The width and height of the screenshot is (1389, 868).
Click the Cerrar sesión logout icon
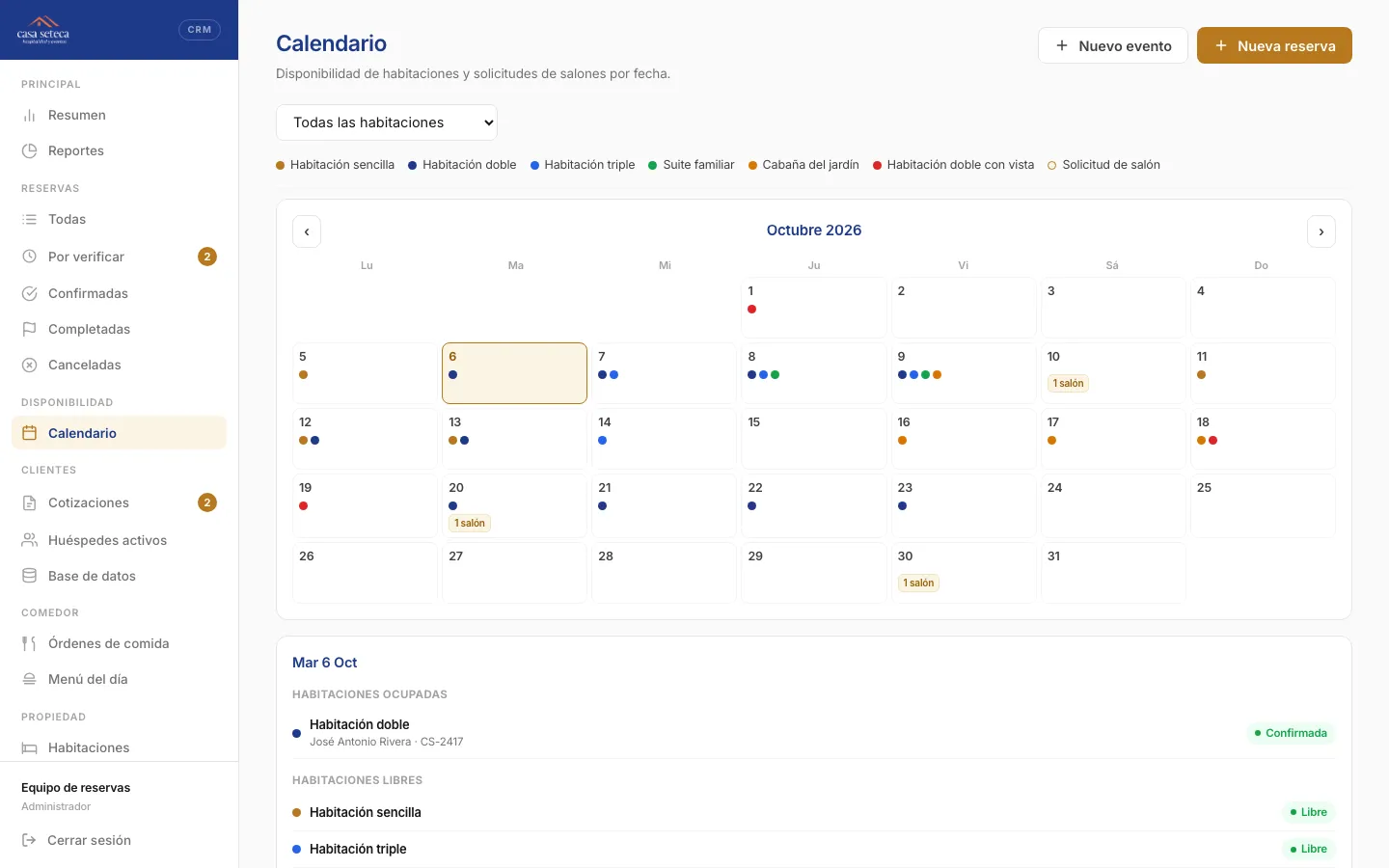click(x=29, y=840)
